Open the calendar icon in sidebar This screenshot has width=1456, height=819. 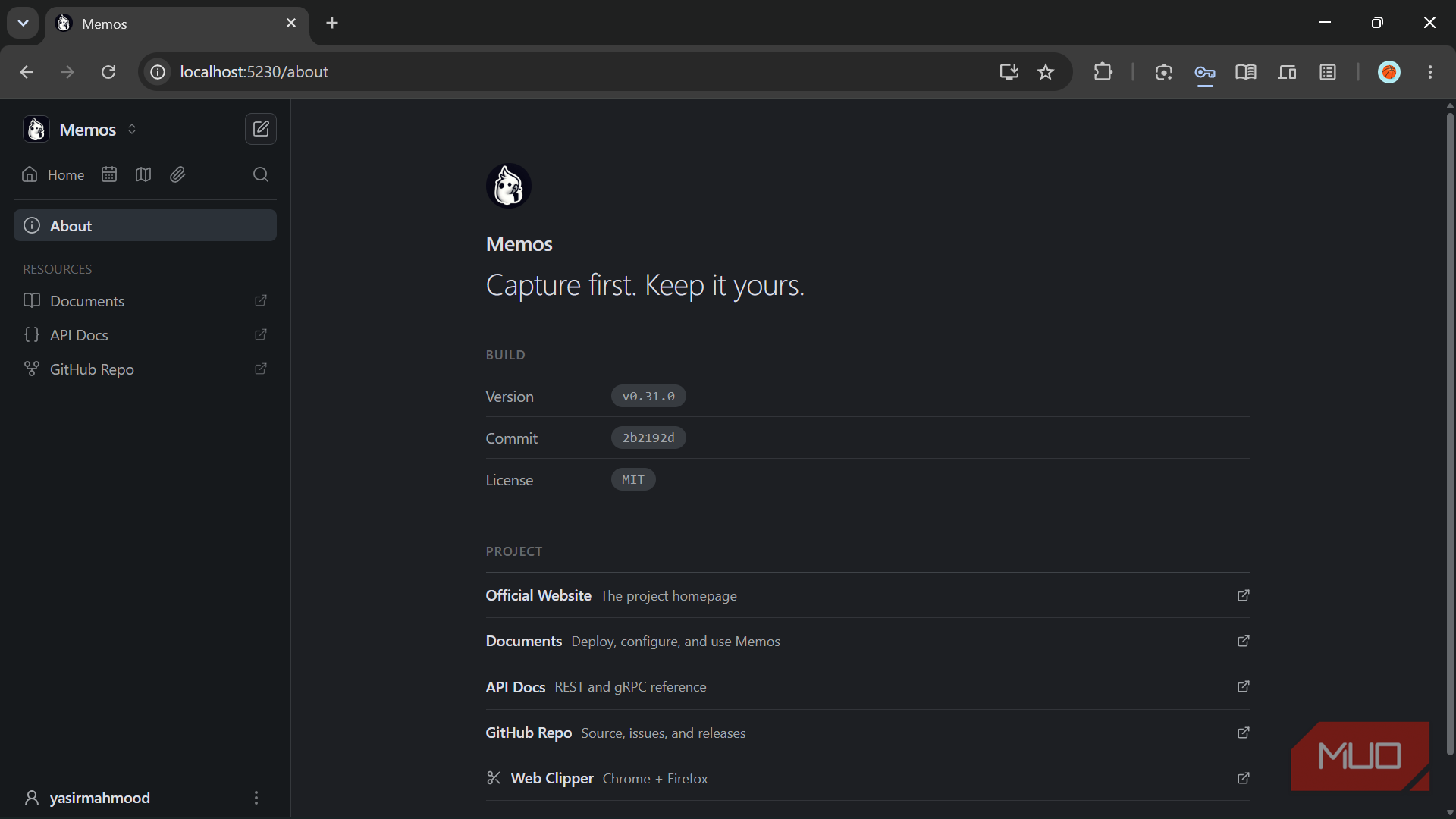[109, 174]
